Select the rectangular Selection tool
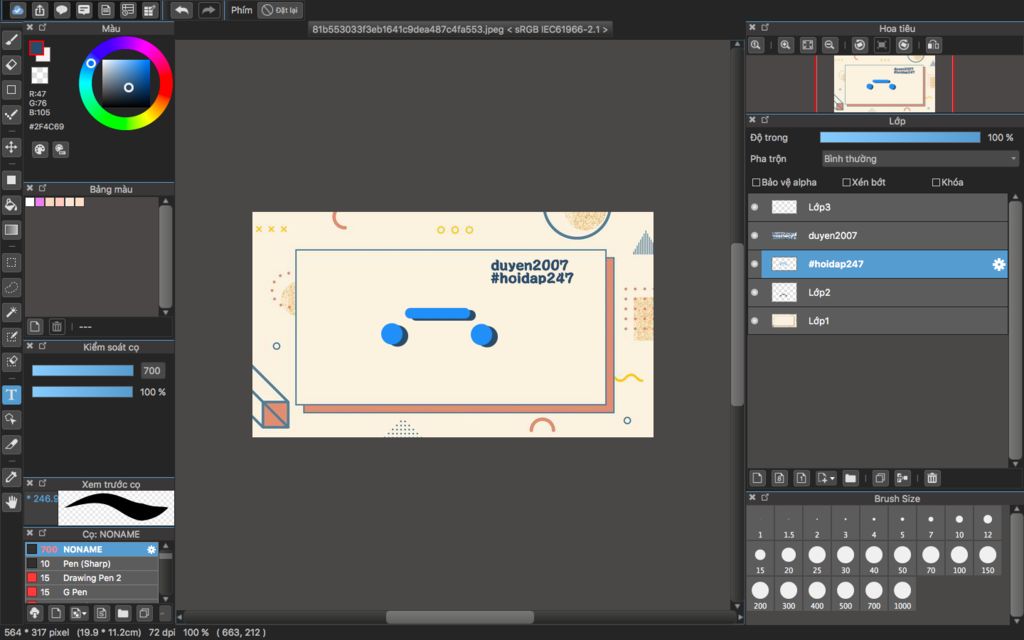The height and width of the screenshot is (640, 1024). (11, 263)
